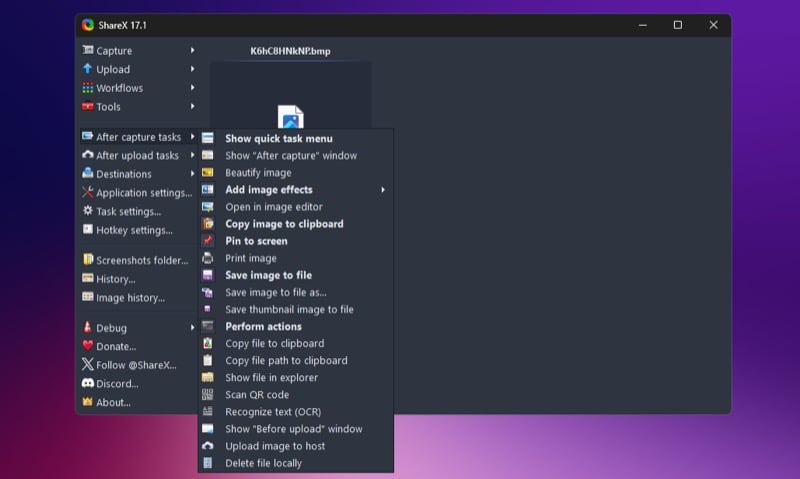Image resolution: width=800 pixels, height=479 pixels.
Task: Select Show "Before upload" window entry
Action: 295,428
